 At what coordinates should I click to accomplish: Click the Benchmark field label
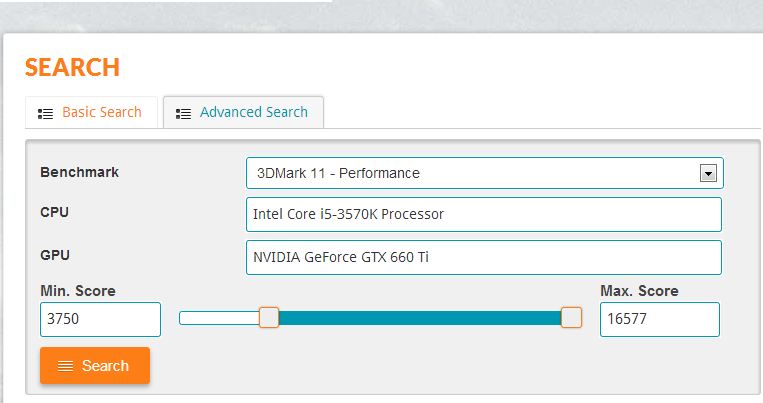79,172
